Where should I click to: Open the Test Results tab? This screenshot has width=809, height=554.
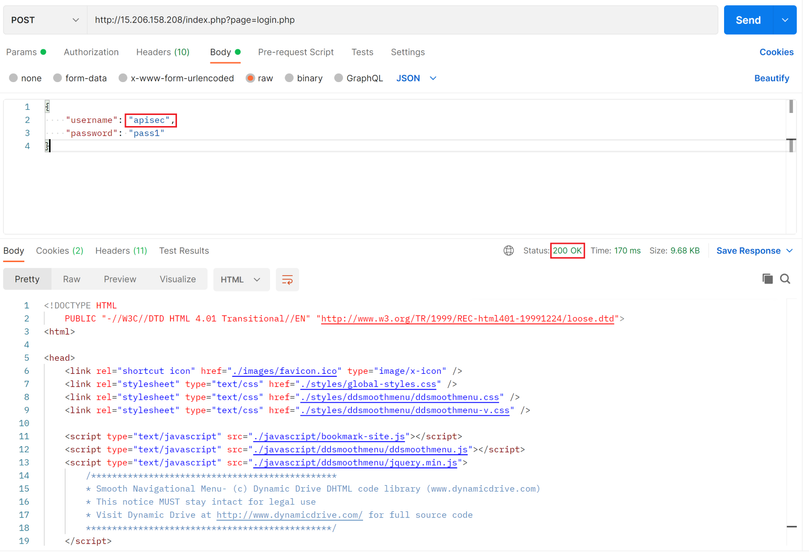[x=184, y=251]
